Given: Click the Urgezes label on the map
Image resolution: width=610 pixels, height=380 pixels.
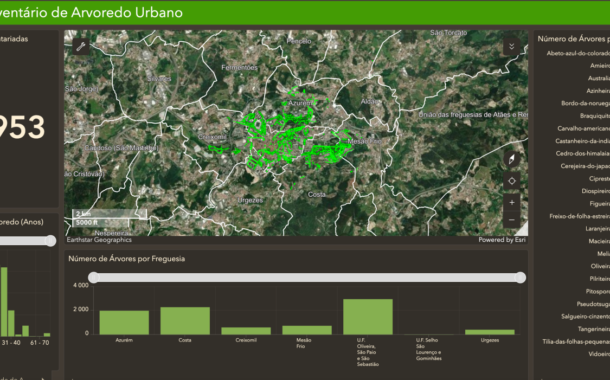Looking at the screenshot, I should tap(250, 200).
